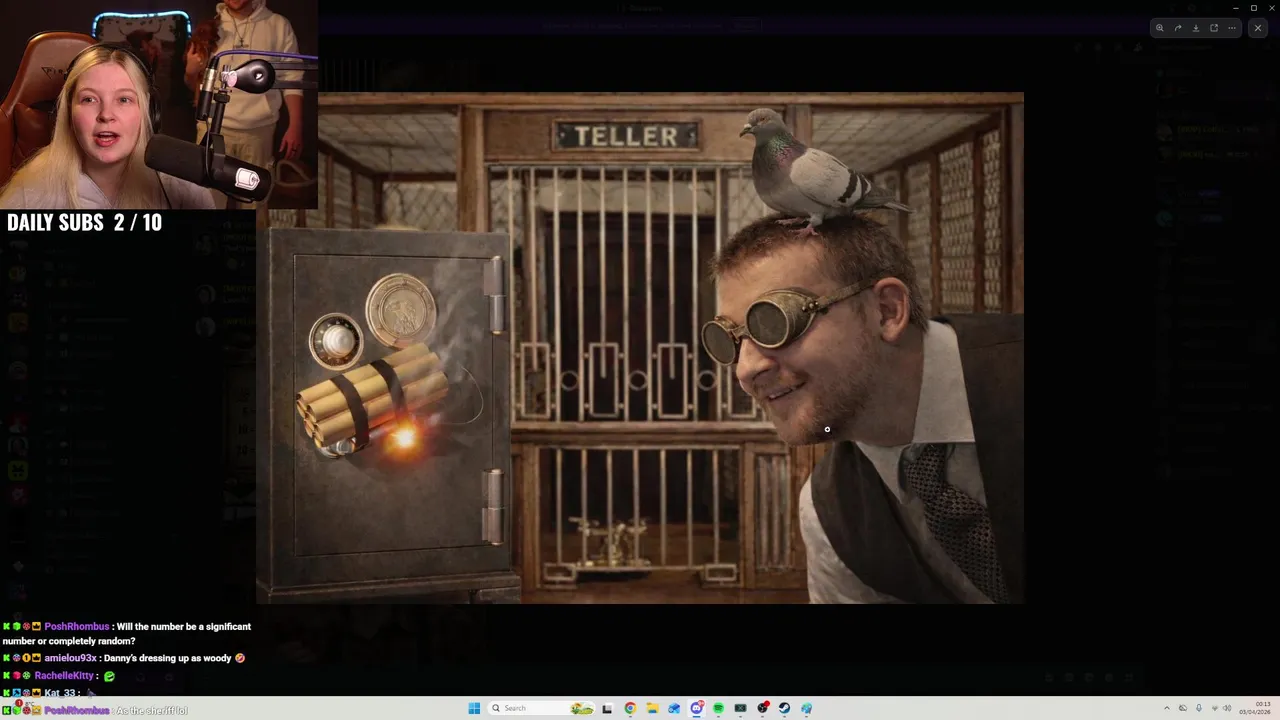Screen dimensions: 1280x720
Task: Open Task View on the taskbar
Action: (607, 708)
